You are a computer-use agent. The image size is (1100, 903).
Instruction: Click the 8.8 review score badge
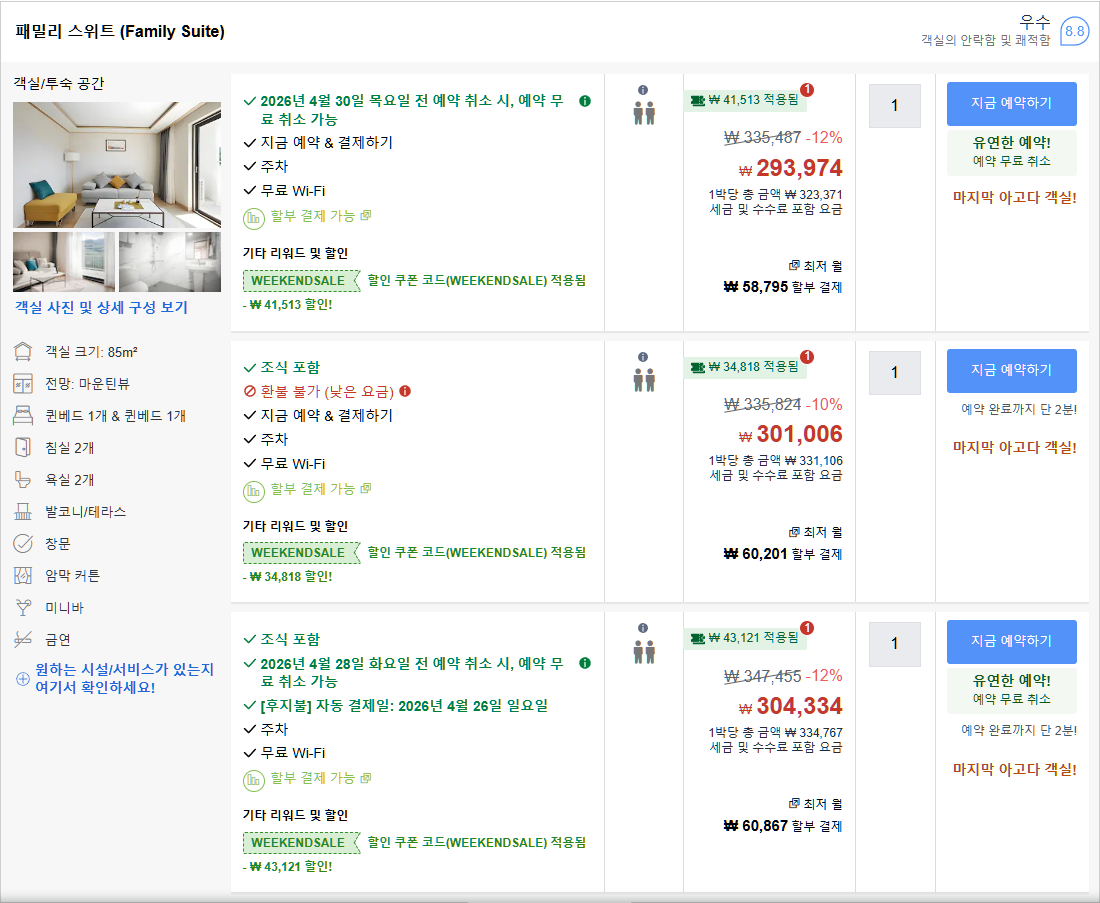(x=1074, y=32)
